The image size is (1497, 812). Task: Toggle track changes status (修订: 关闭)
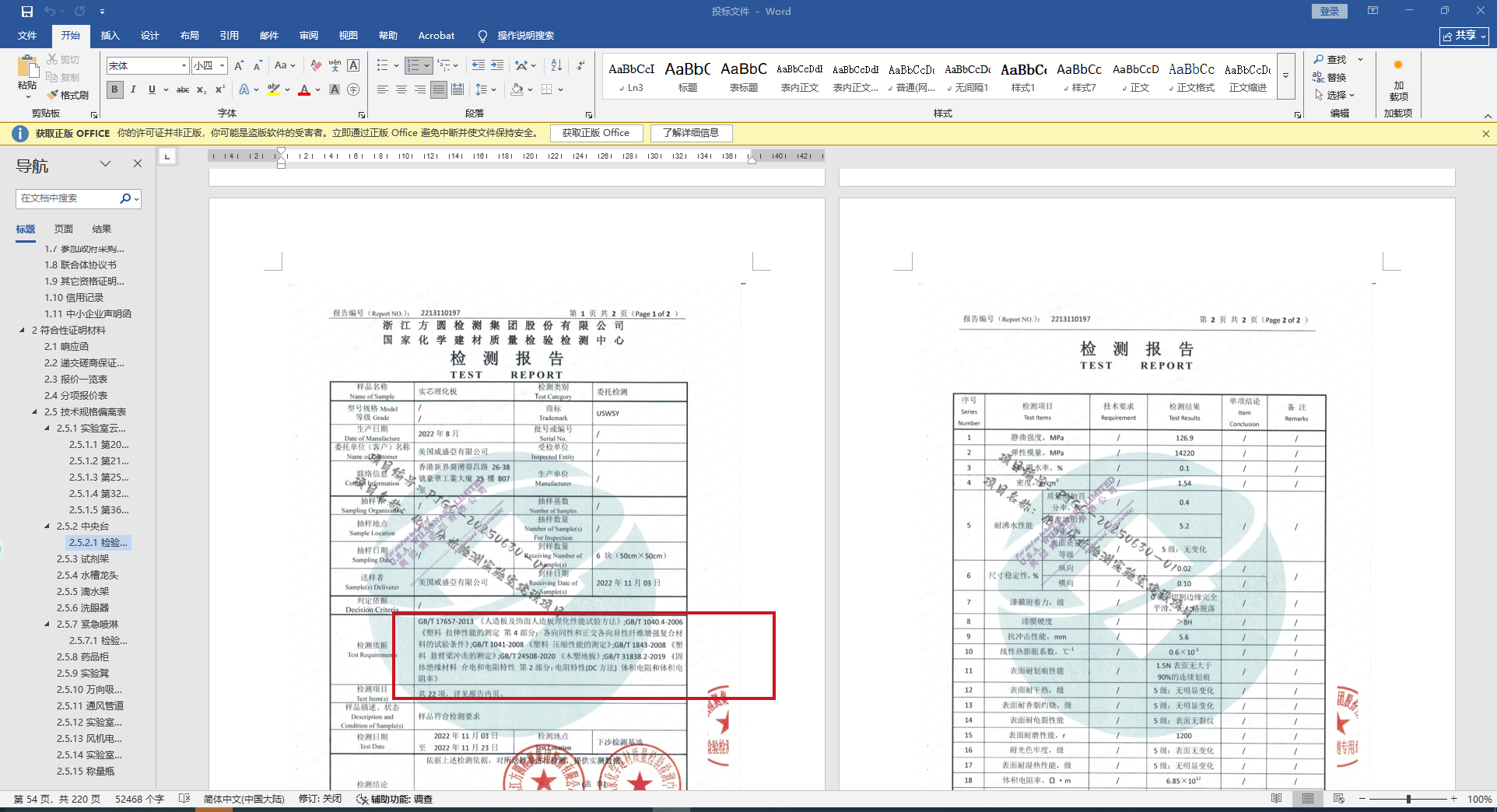[x=320, y=799]
